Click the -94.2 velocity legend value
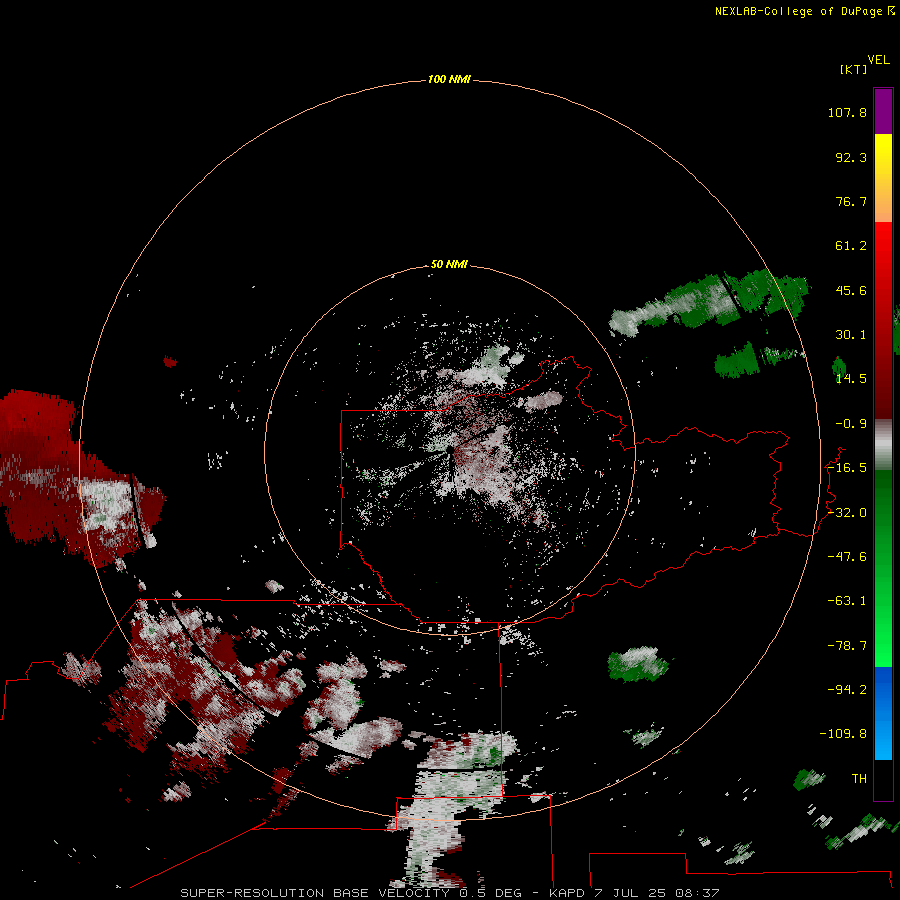900x900 pixels. click(x=847, y=689)
